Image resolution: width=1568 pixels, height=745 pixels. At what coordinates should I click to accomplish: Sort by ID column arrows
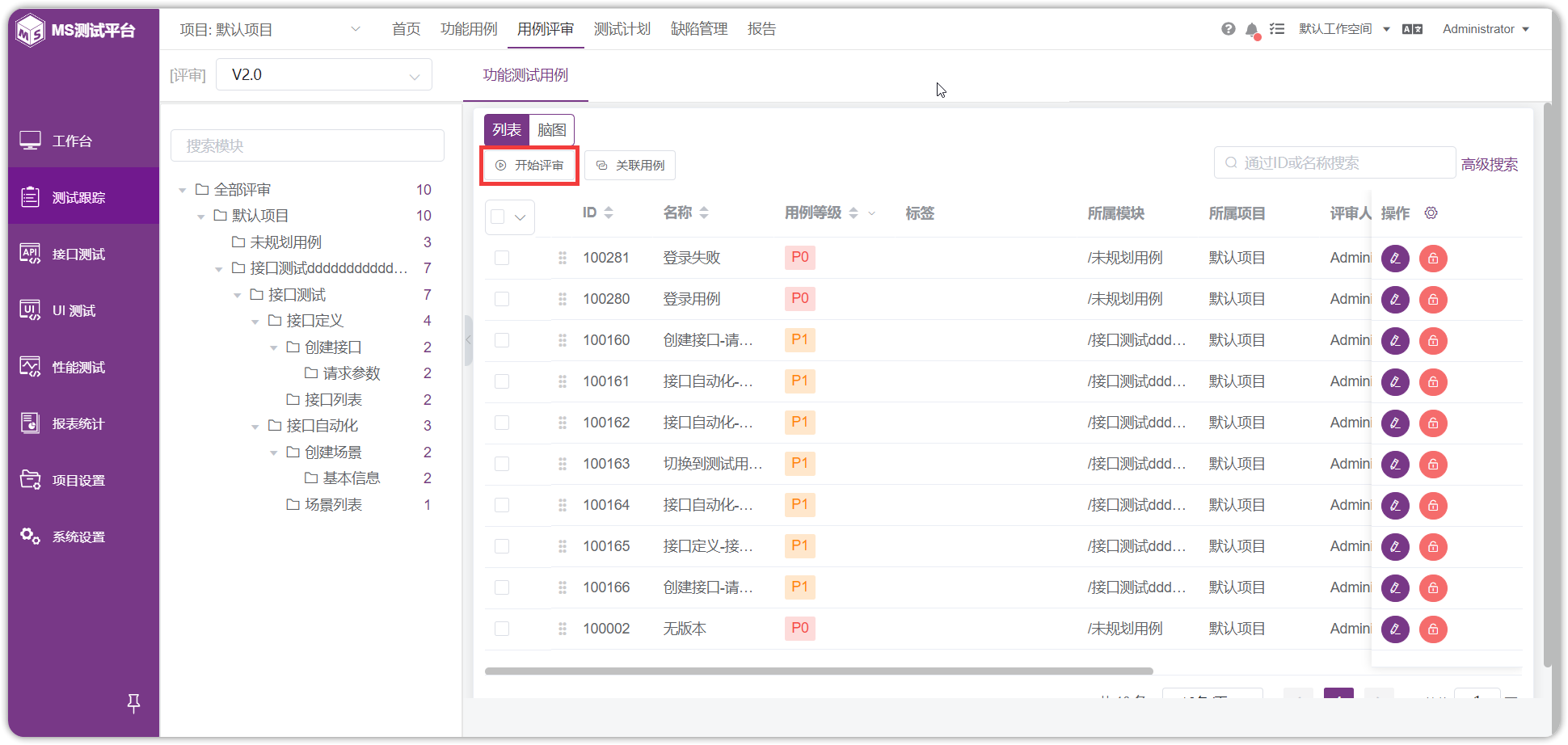(609, 213)
